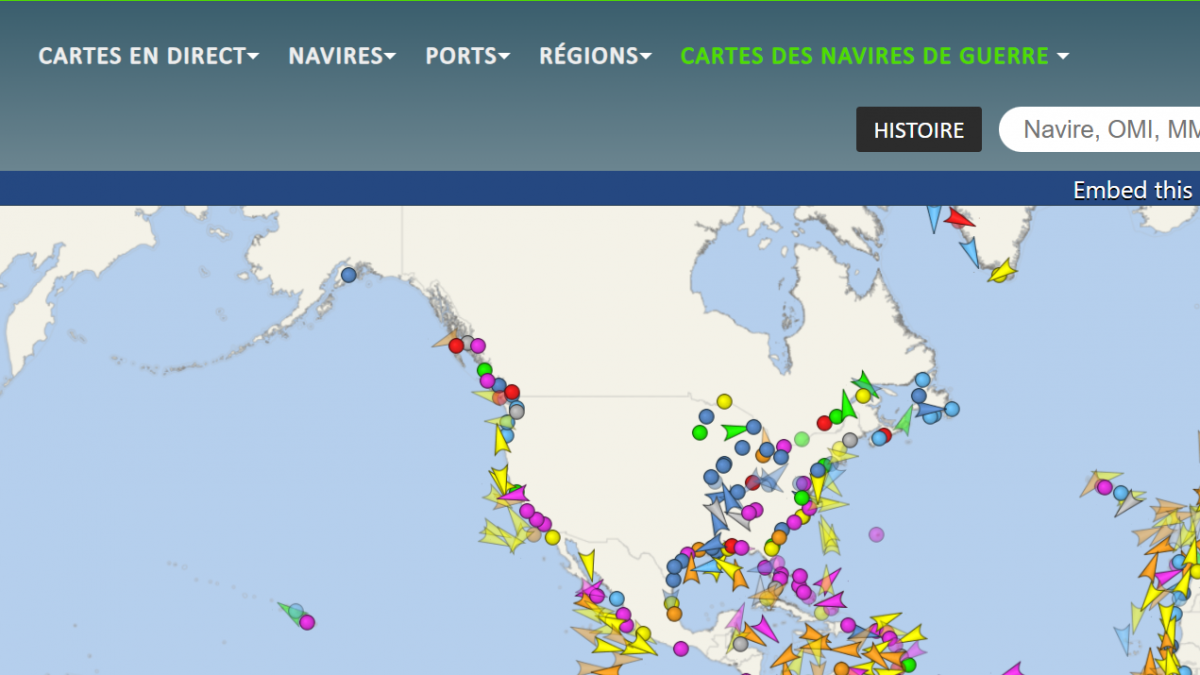The image size is (1200, 675).
Task: Click the isolated magenta marker in the Atlantic
Action: (x=877, y=534)
